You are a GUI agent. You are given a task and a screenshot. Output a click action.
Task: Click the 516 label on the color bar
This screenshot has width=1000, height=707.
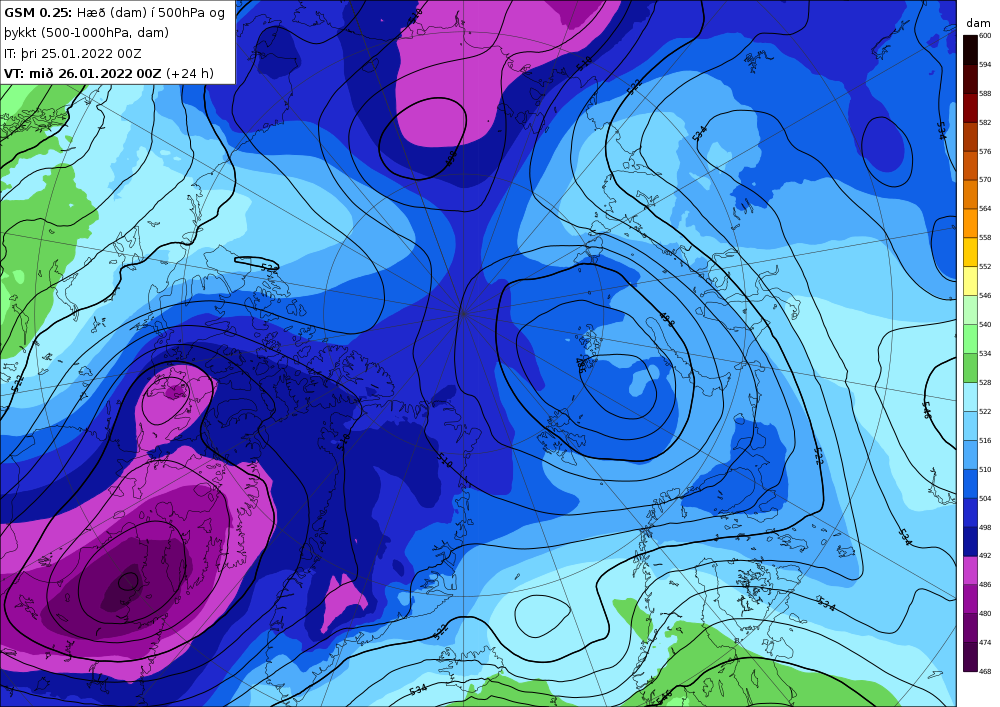tap(985, 441)
